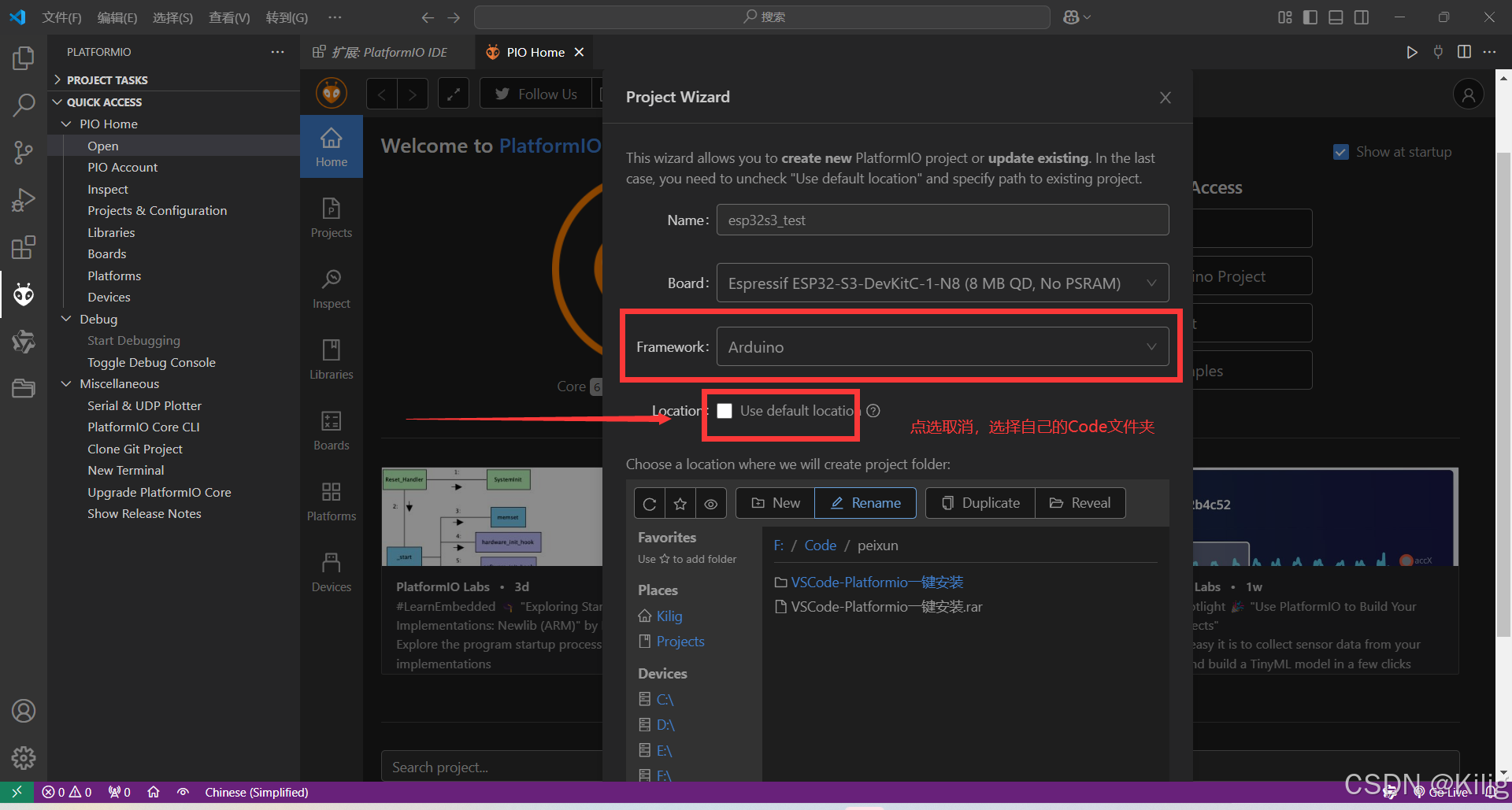Screen dimensions: 1512x810
Task: Click the PIO account avatar icon
Action: [x=1469, y=95]
